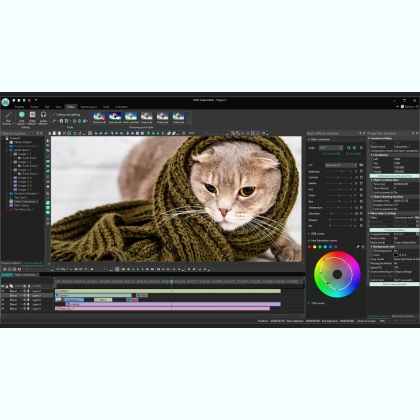Reset the Brightness slider icon

(x=361, y=171)
